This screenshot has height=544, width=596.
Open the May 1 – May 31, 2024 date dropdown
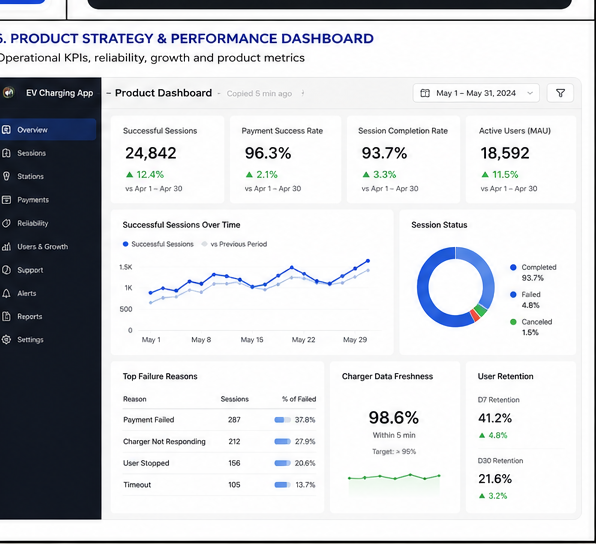476,93
